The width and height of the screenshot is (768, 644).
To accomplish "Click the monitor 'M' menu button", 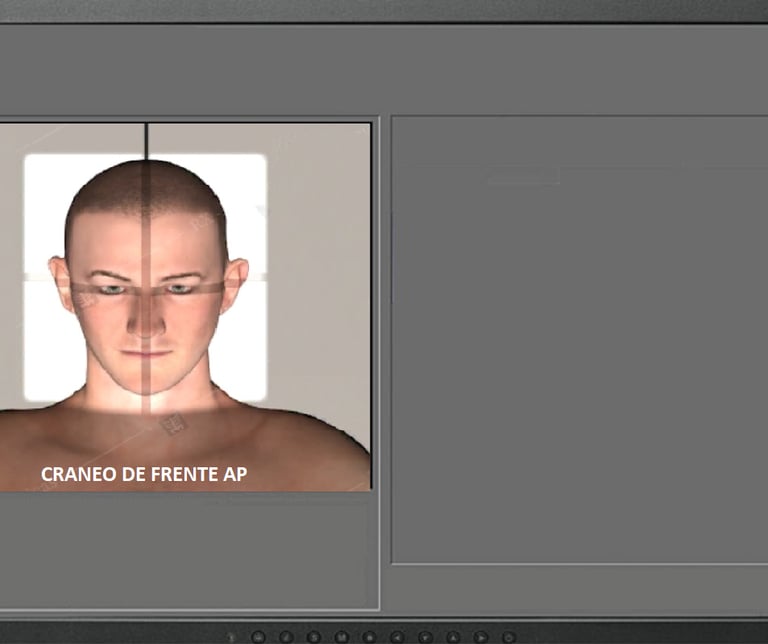I will pos(341,637).
